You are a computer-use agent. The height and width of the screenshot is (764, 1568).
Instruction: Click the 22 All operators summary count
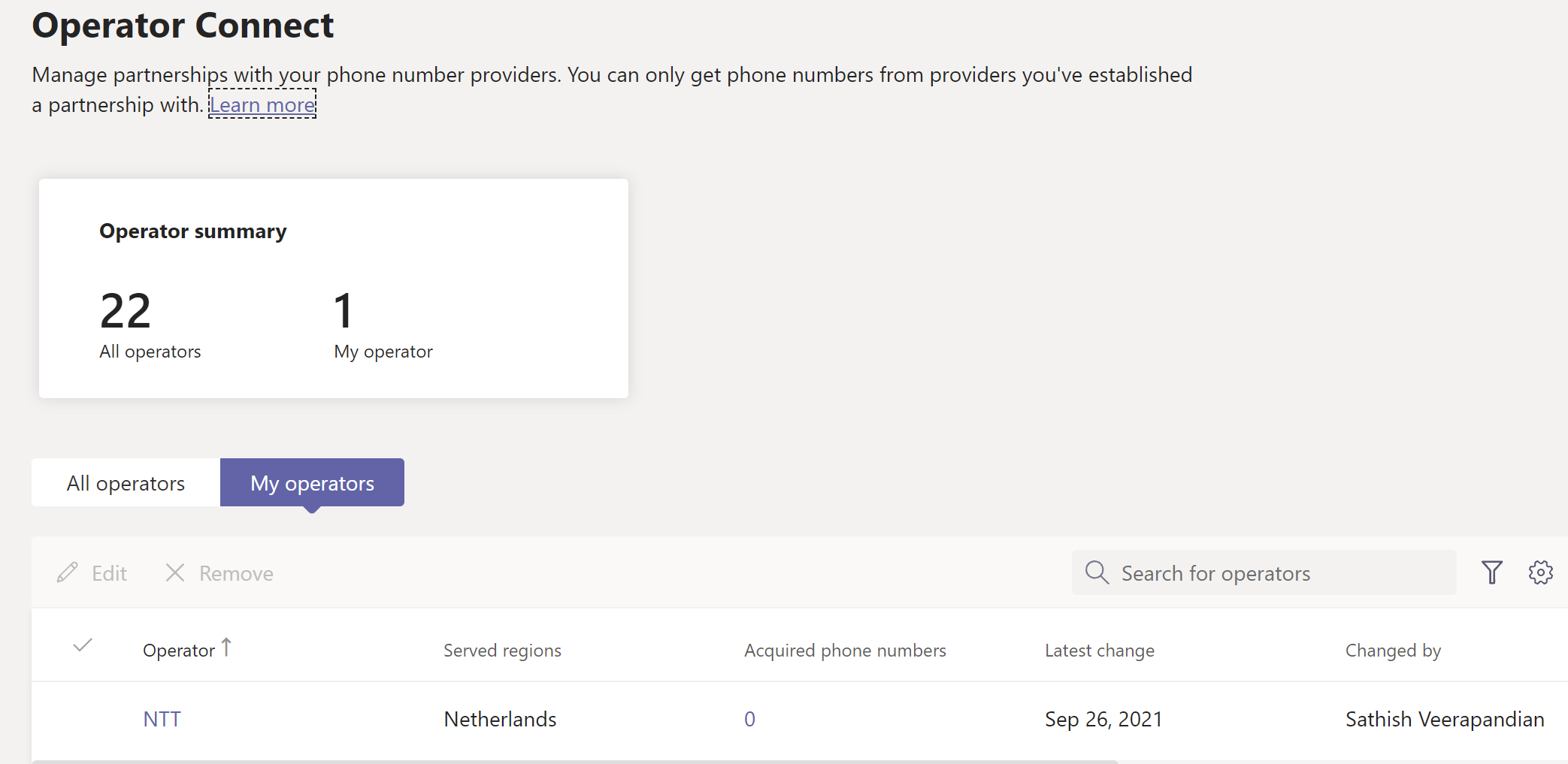coord(126,311)
